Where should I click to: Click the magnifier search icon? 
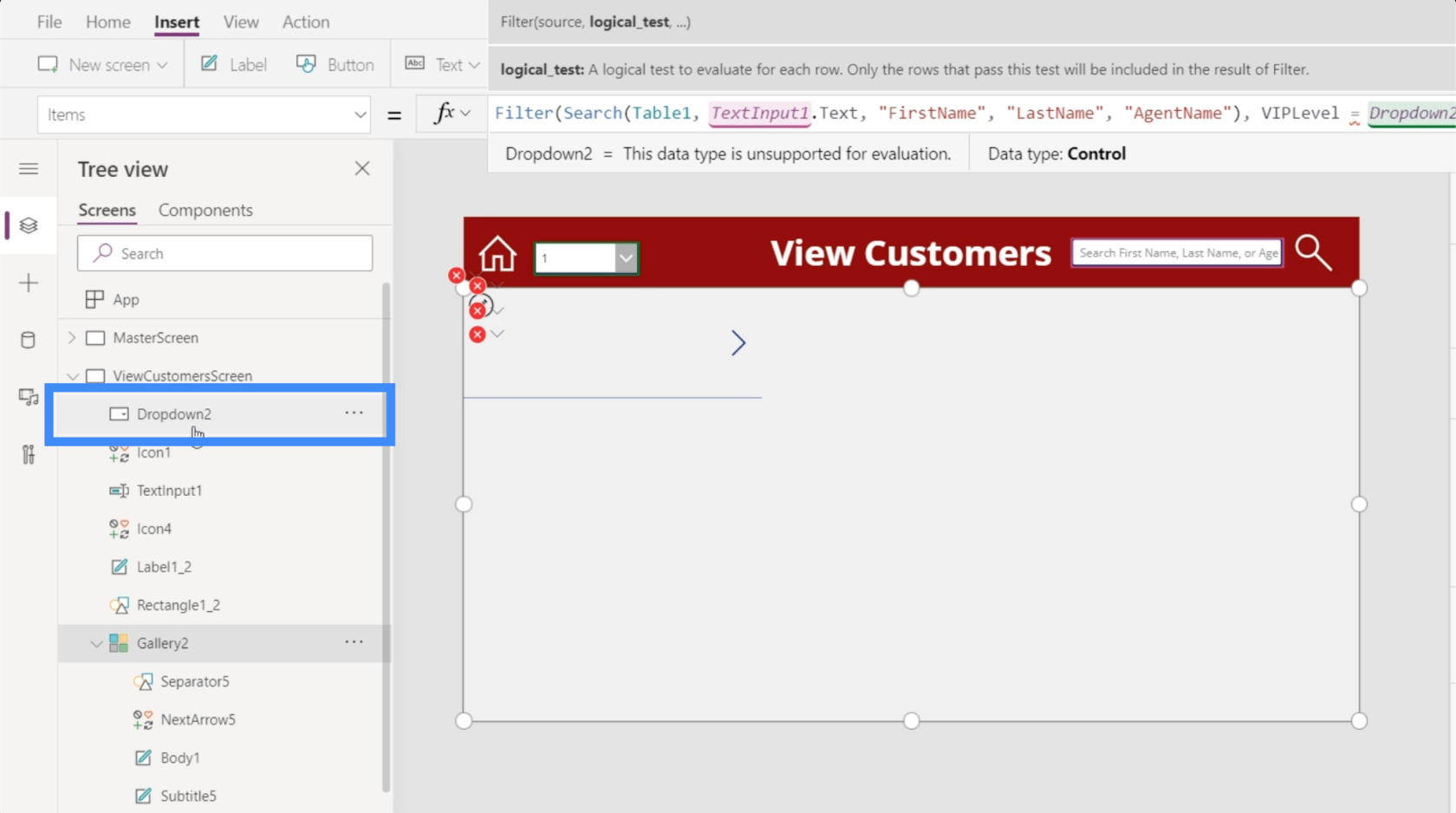coord(1313,252)
